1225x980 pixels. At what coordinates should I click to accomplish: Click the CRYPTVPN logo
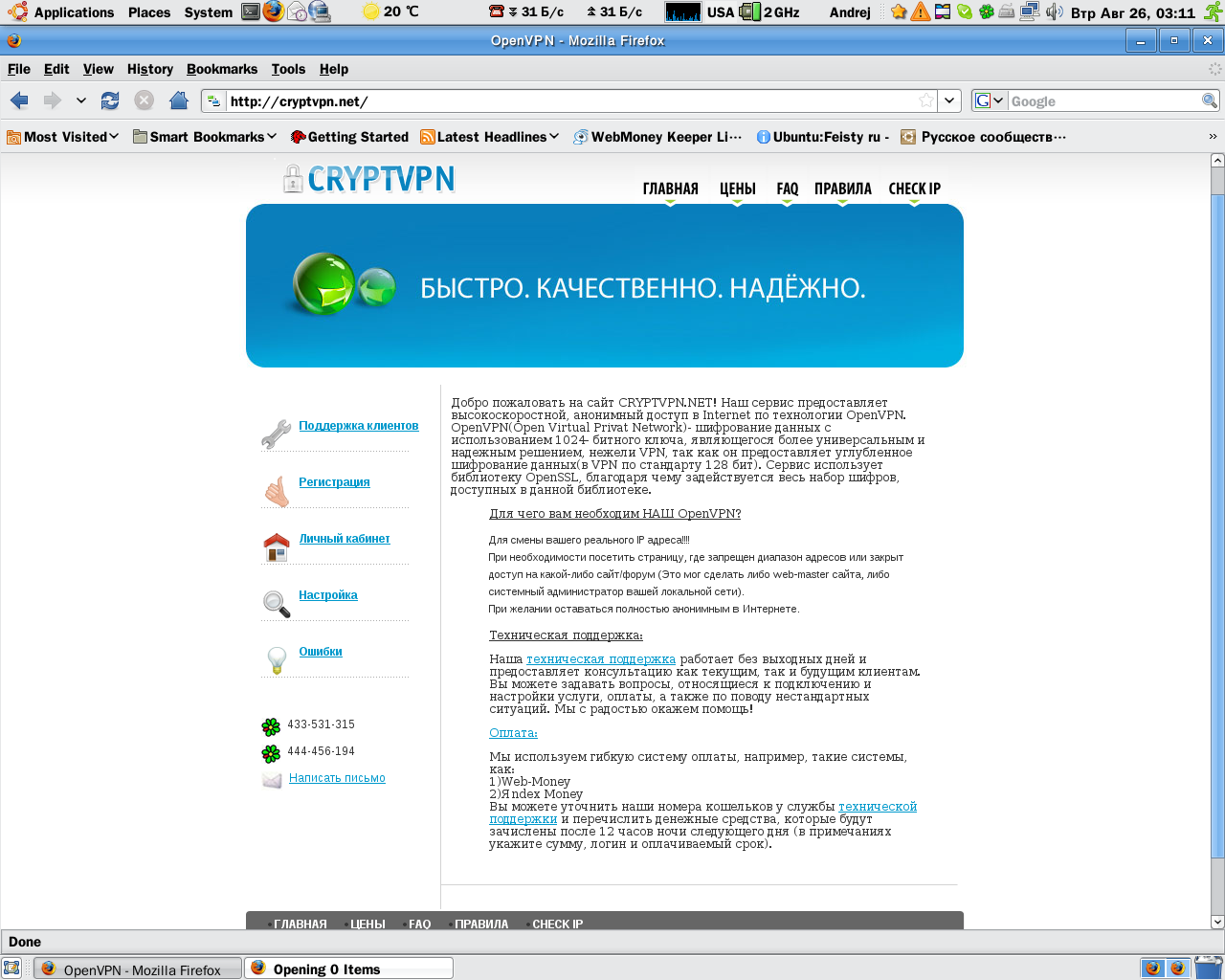368,179
